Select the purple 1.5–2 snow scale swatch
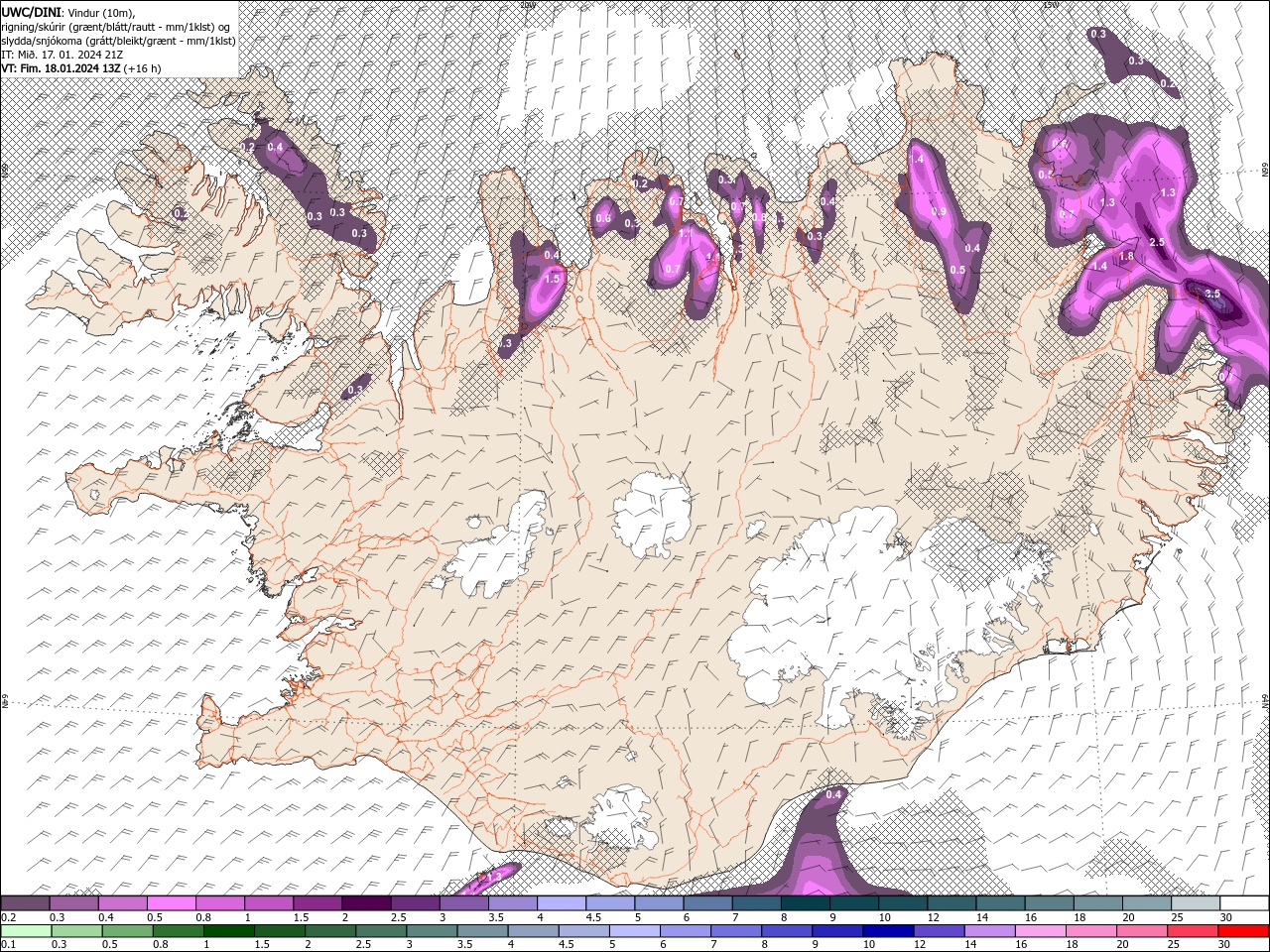This screenshot has width=1270, height=952. click(317, 902)
